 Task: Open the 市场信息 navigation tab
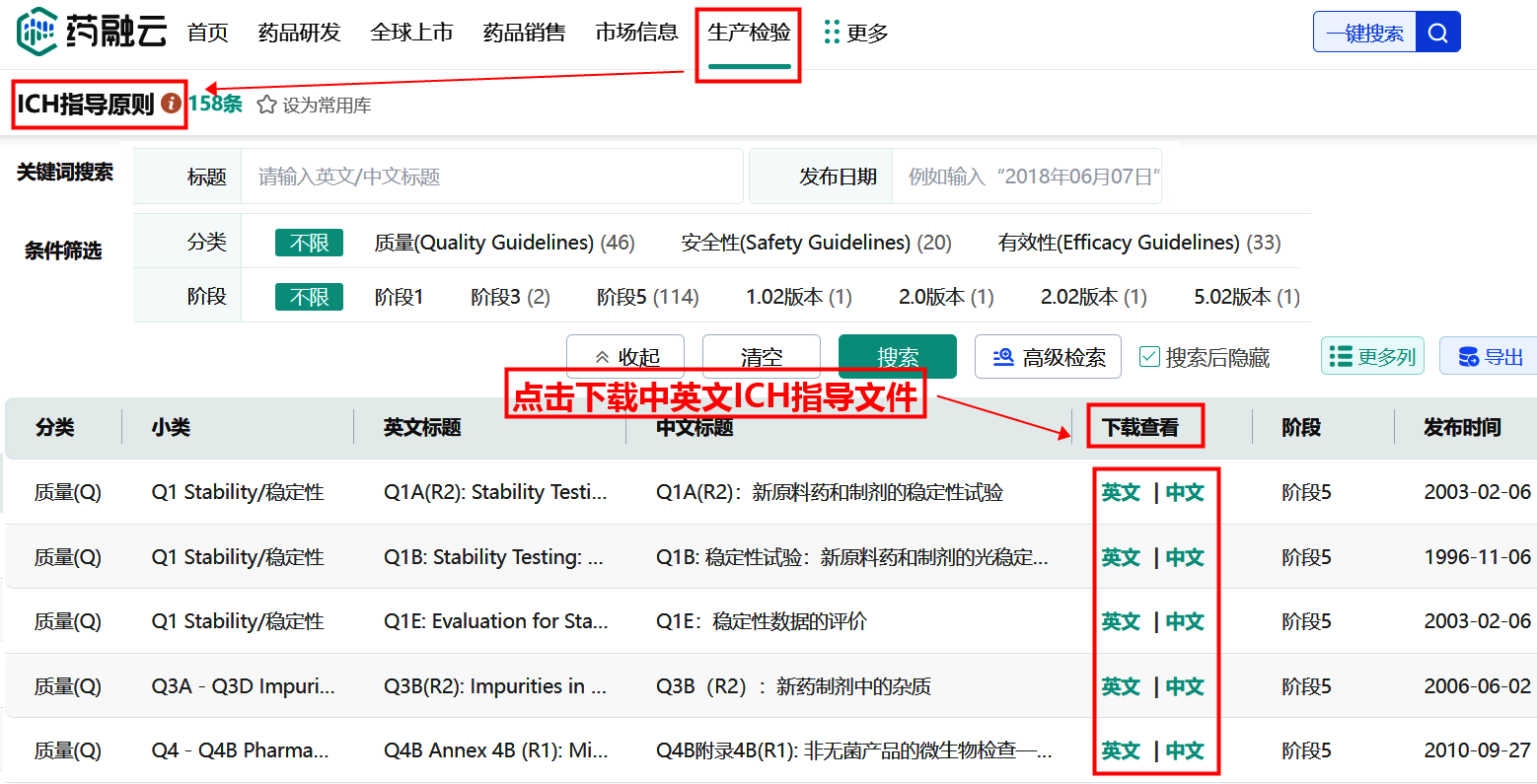pyautogui.click(x=636, y=33)
